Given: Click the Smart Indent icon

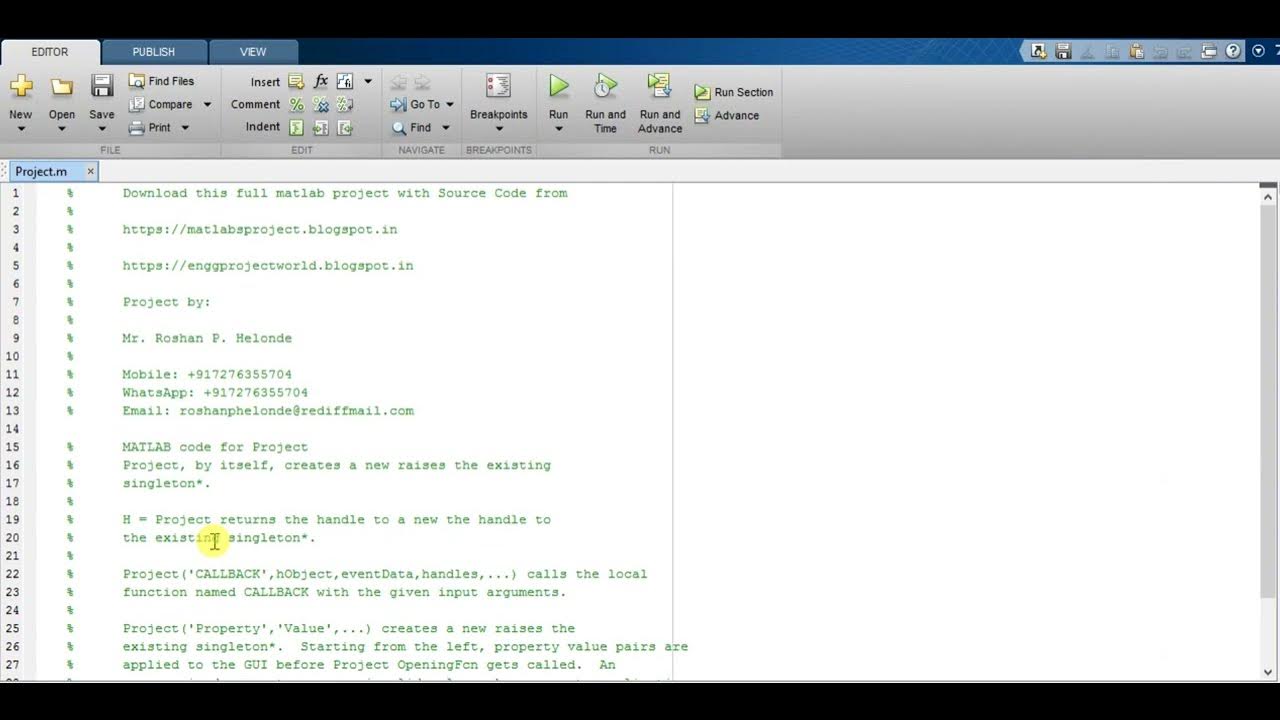Looking at the screenshot, I should coord(296,127).
